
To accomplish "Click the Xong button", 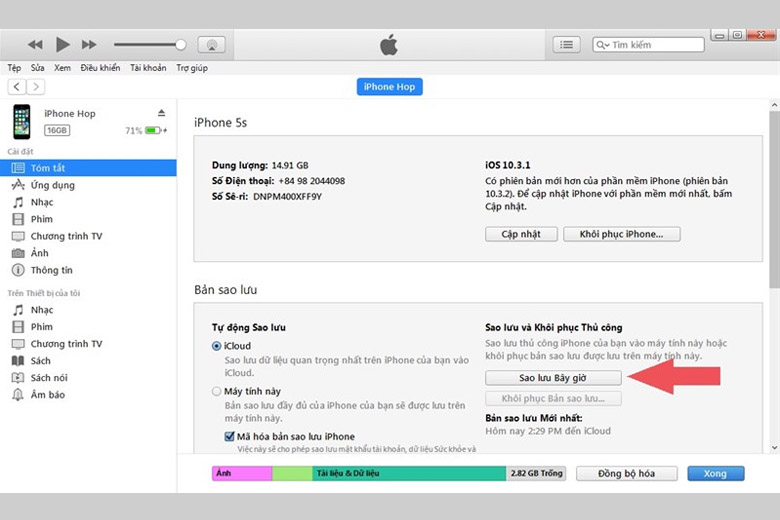I will (x=716, y=474).
